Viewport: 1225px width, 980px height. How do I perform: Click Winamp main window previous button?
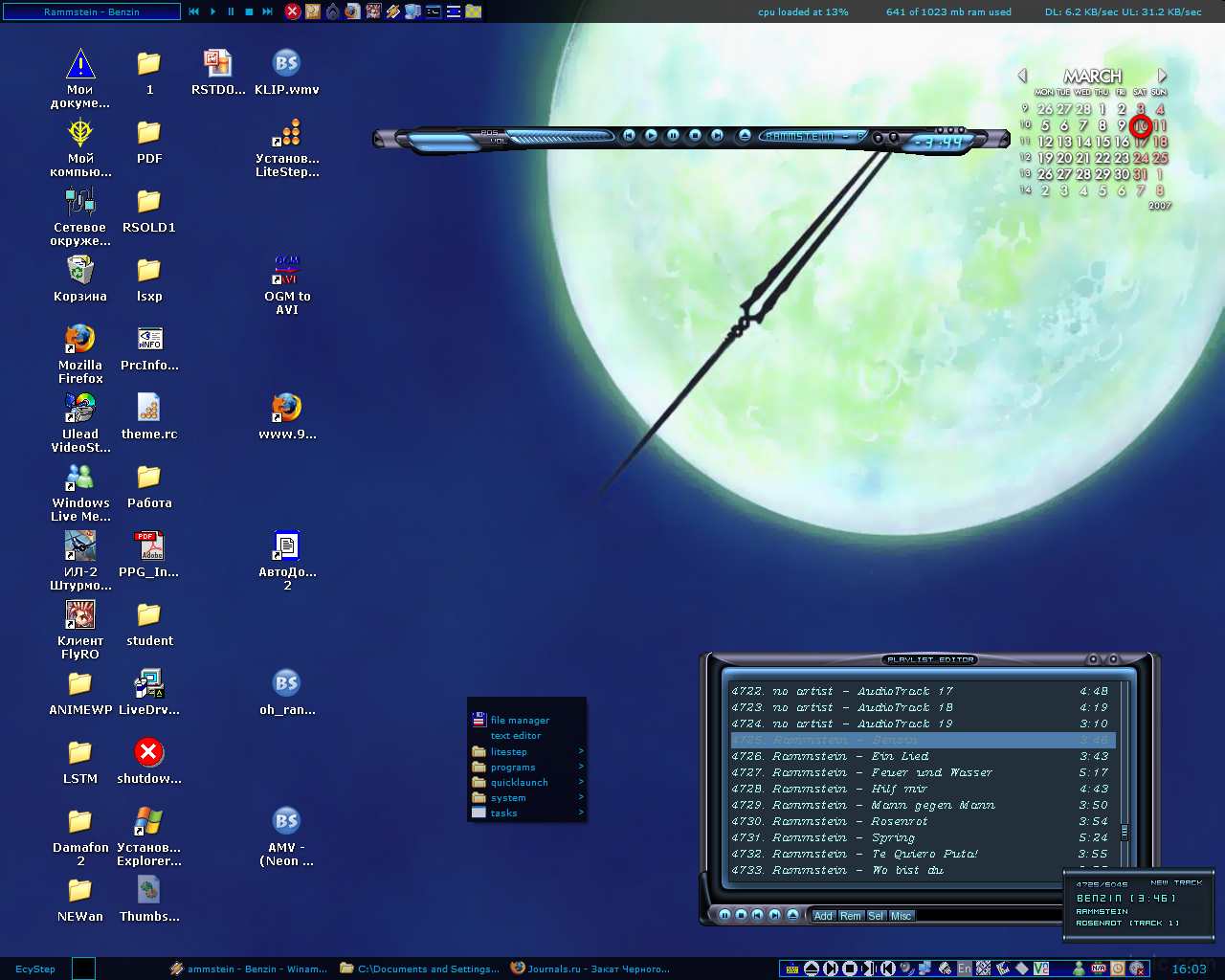click(x=629, y=136)
